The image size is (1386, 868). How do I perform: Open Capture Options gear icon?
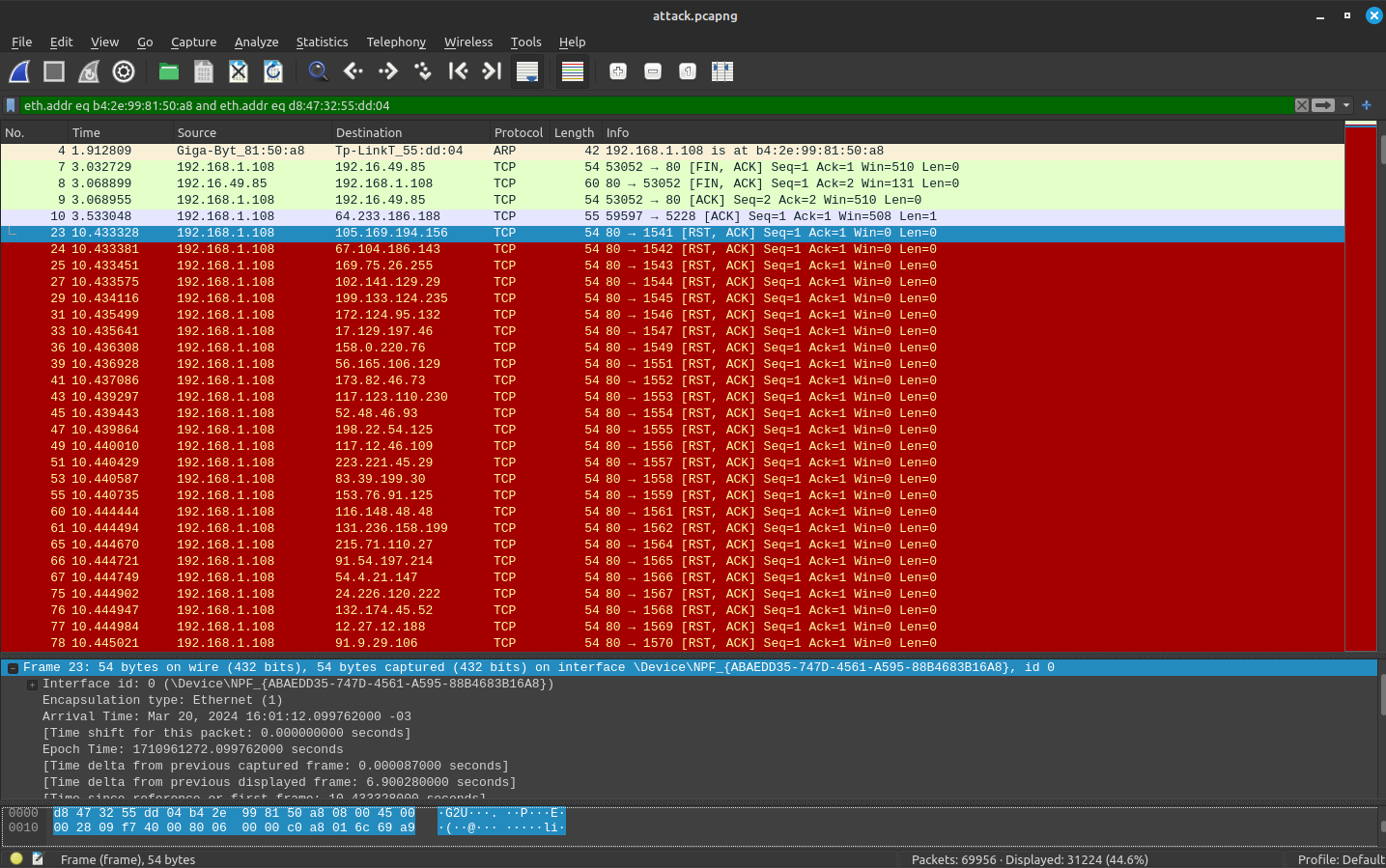pyautogui.click(x=124, y=71)
